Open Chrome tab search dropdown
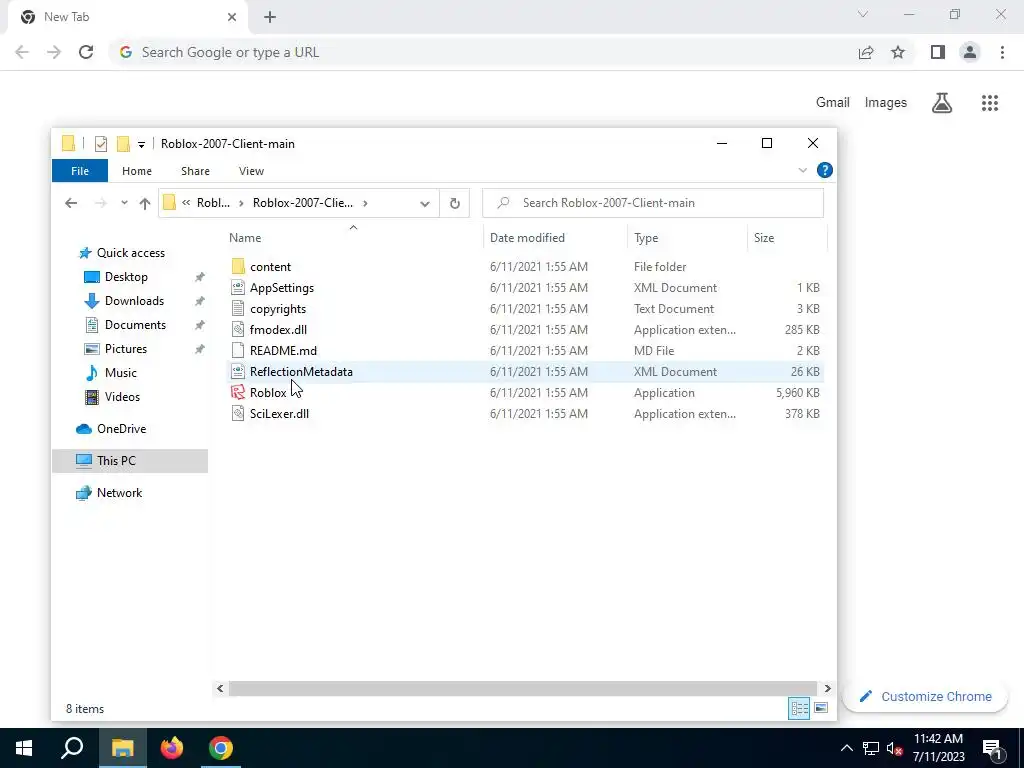This screenshot has width=1024, height=768. pos(863,14)
